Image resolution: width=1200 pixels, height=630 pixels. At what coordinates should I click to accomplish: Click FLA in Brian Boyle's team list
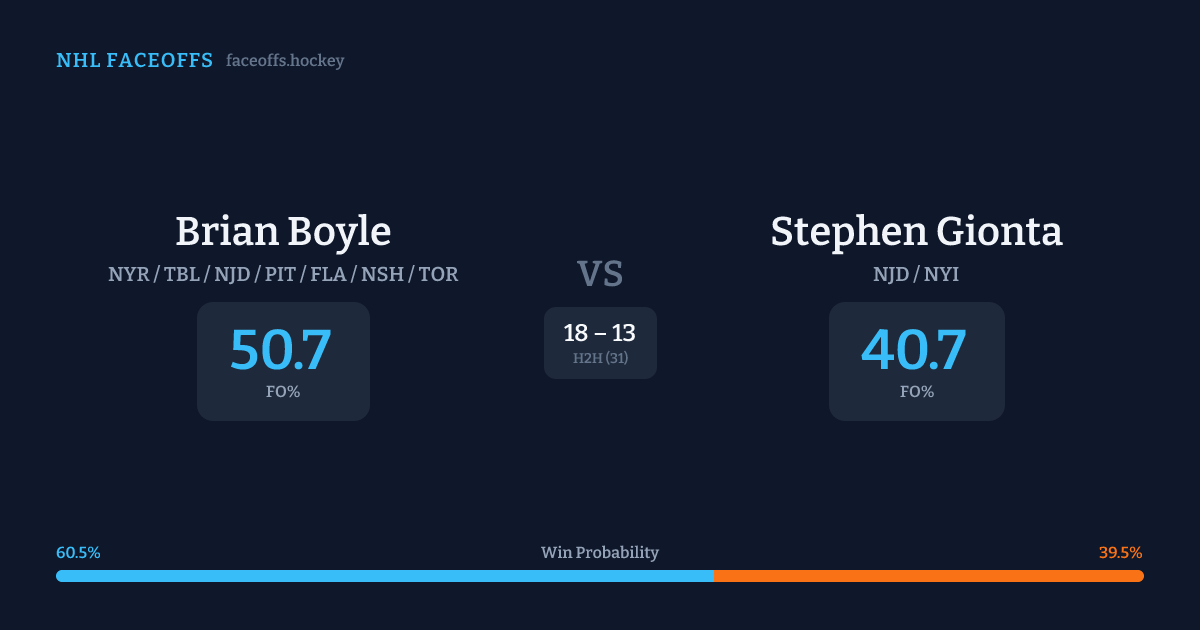330,274
